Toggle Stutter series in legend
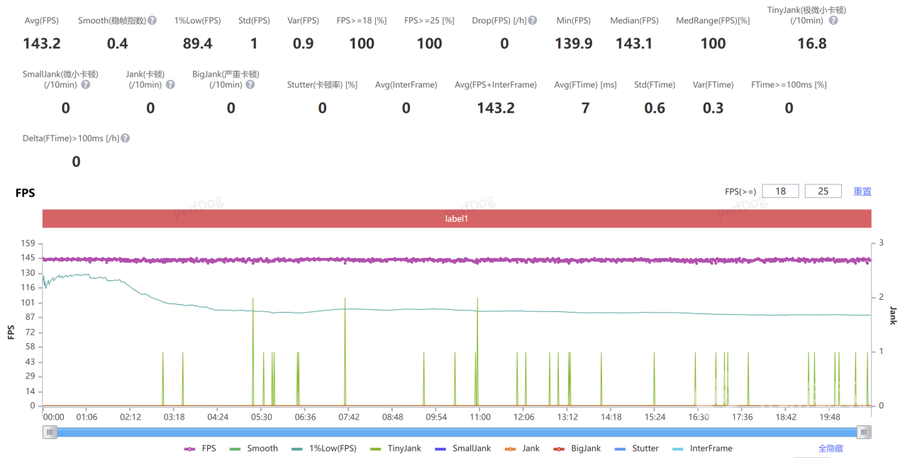900x458 pixels. coord(636,448)
